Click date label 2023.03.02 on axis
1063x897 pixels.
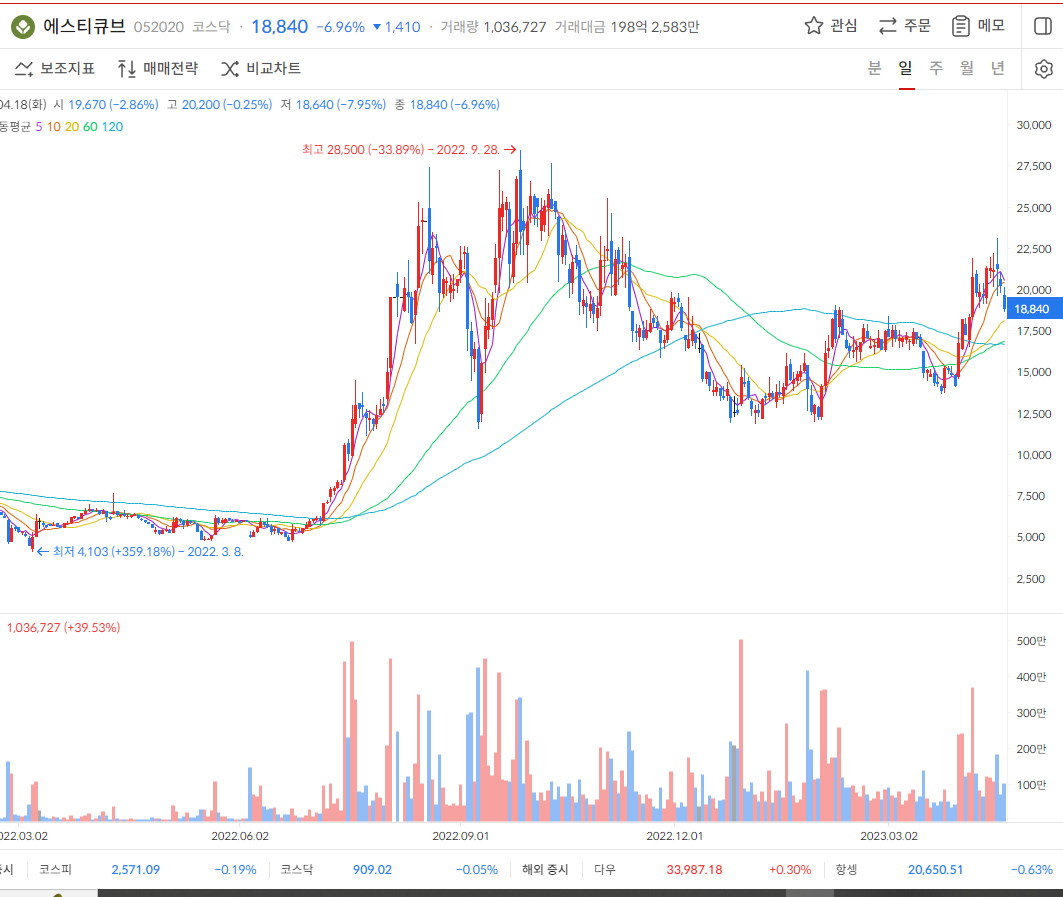tap(889, 836)
